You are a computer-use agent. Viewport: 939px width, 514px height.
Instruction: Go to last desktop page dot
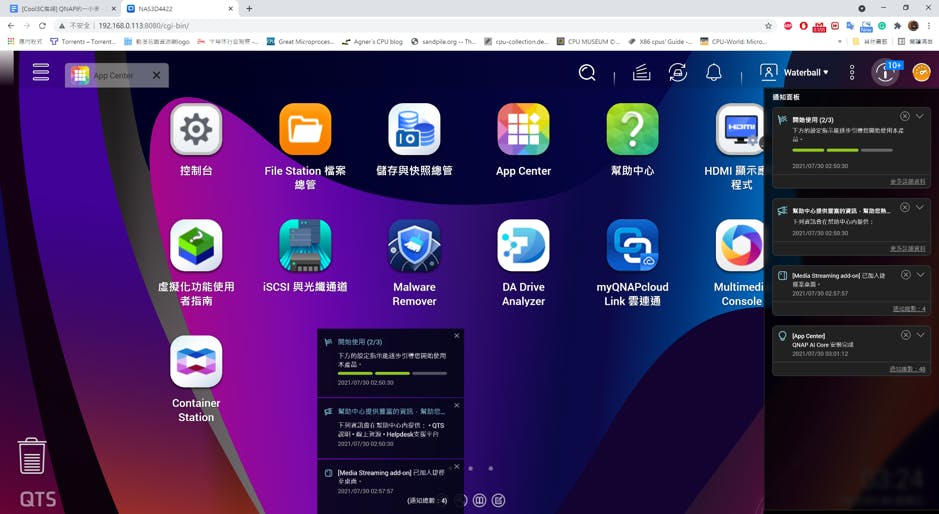click(x=490, y=468)
